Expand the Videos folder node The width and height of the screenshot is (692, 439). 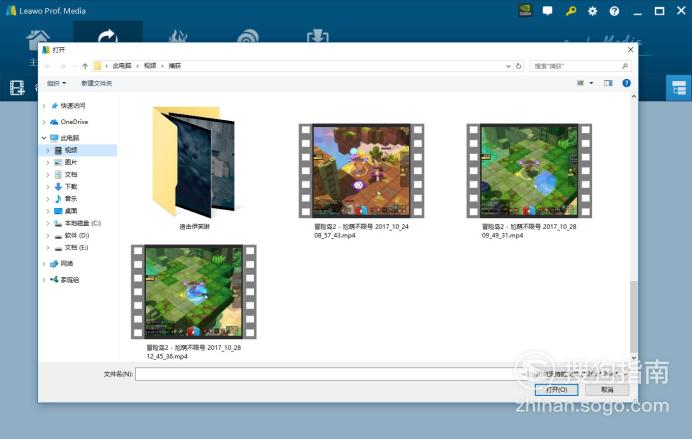click(48, 150)
